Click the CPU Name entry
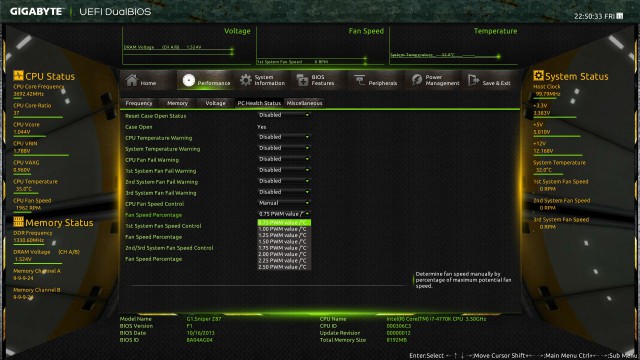 pos(403,319)
